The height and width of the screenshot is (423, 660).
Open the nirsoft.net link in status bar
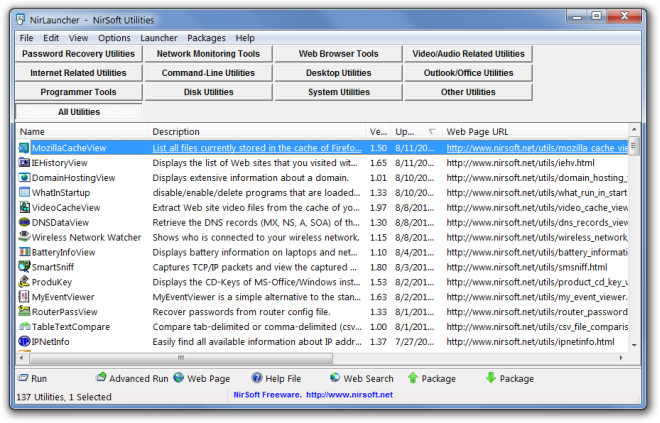[x=349, y=395]
